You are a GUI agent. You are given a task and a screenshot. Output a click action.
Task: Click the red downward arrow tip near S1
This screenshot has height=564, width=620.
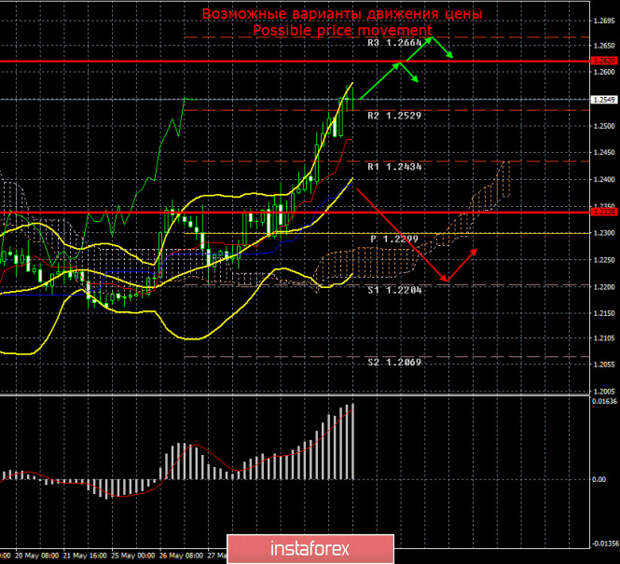(x=440, y=280)
